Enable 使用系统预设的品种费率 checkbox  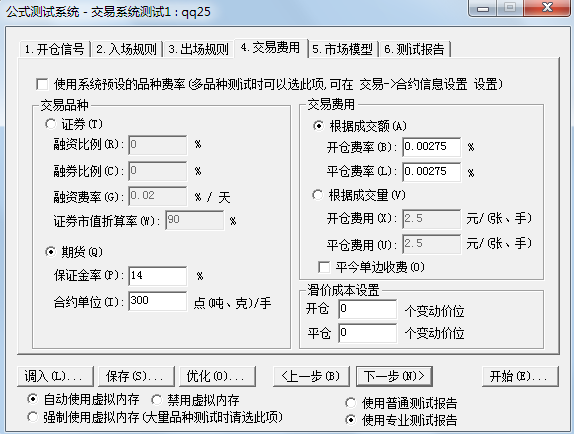[42, 85]
